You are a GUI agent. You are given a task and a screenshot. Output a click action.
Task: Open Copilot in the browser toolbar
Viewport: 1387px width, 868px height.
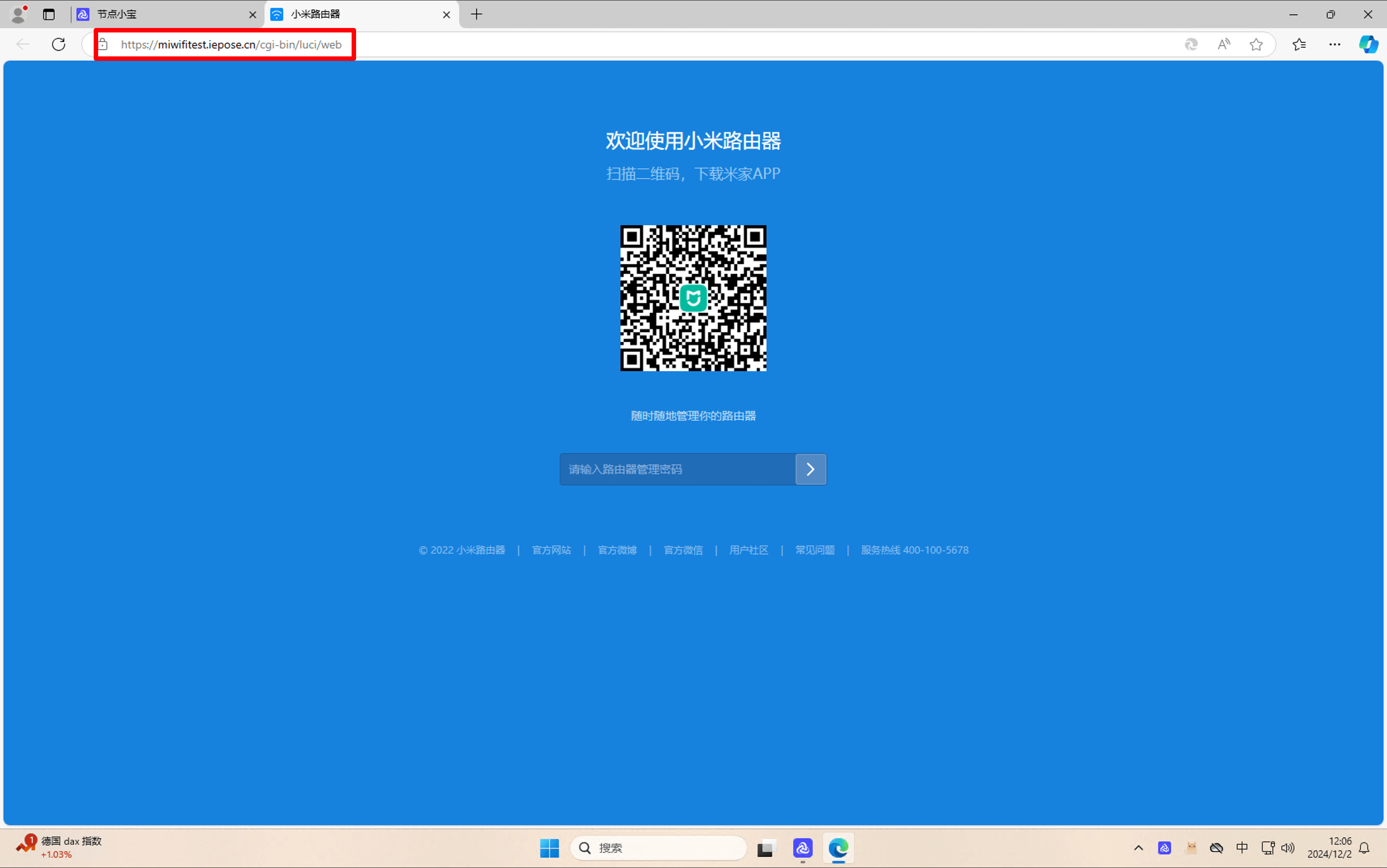1368,44
